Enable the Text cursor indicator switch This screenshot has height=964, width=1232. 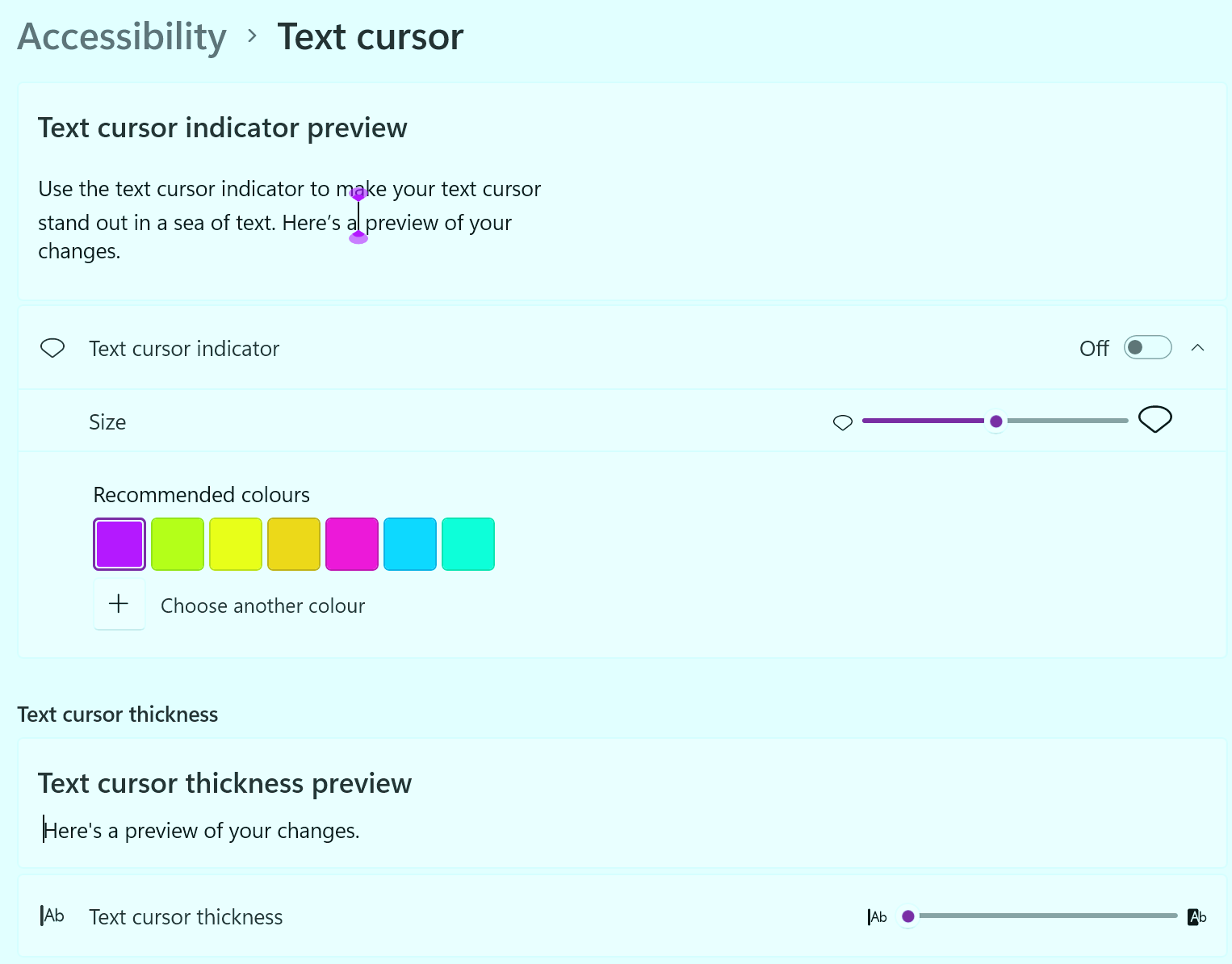click(x=1147, y=347)
